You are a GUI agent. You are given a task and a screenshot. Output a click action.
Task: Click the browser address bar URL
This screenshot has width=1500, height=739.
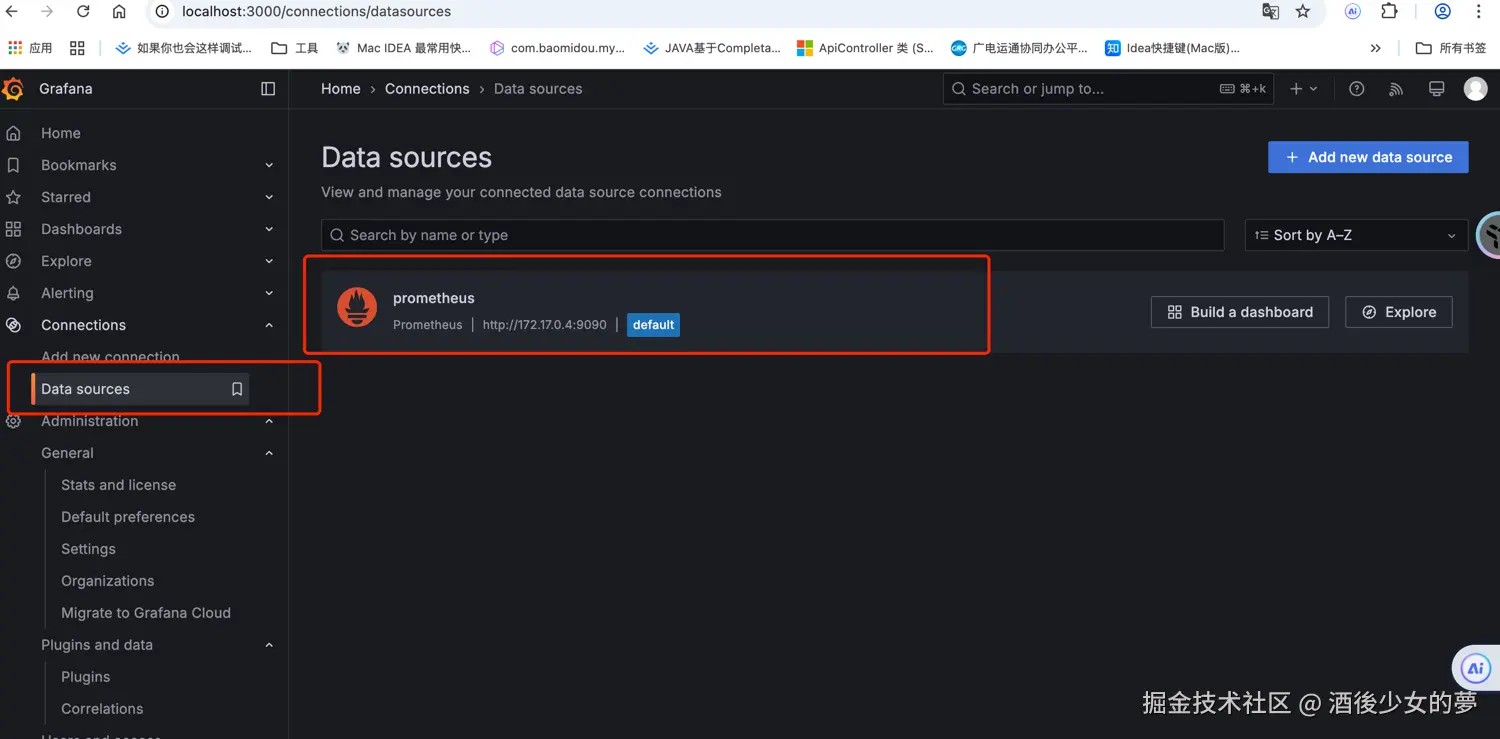coord(316,12)
